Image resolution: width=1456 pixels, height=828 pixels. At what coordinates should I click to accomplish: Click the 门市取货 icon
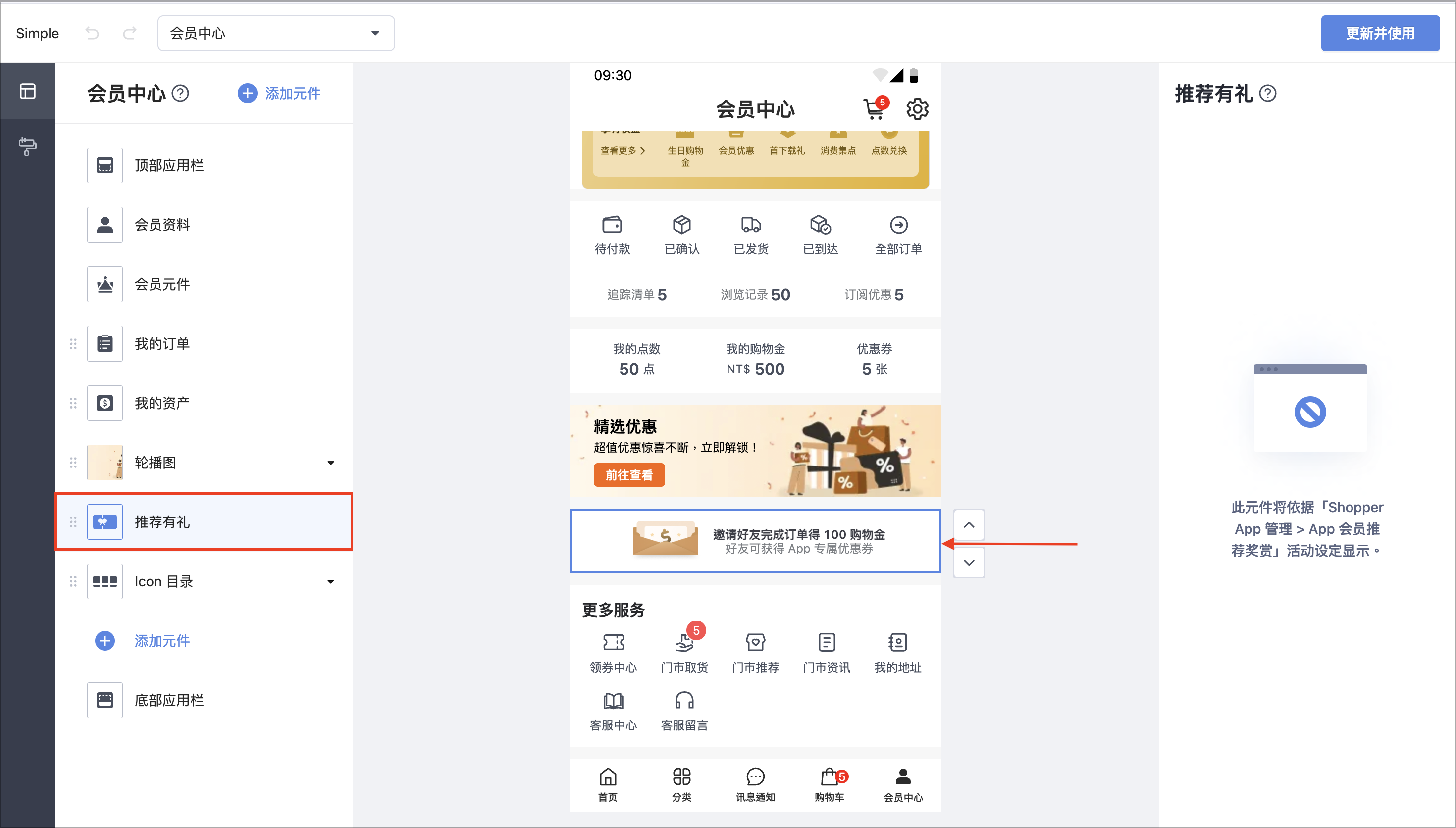tap(684, 643)
